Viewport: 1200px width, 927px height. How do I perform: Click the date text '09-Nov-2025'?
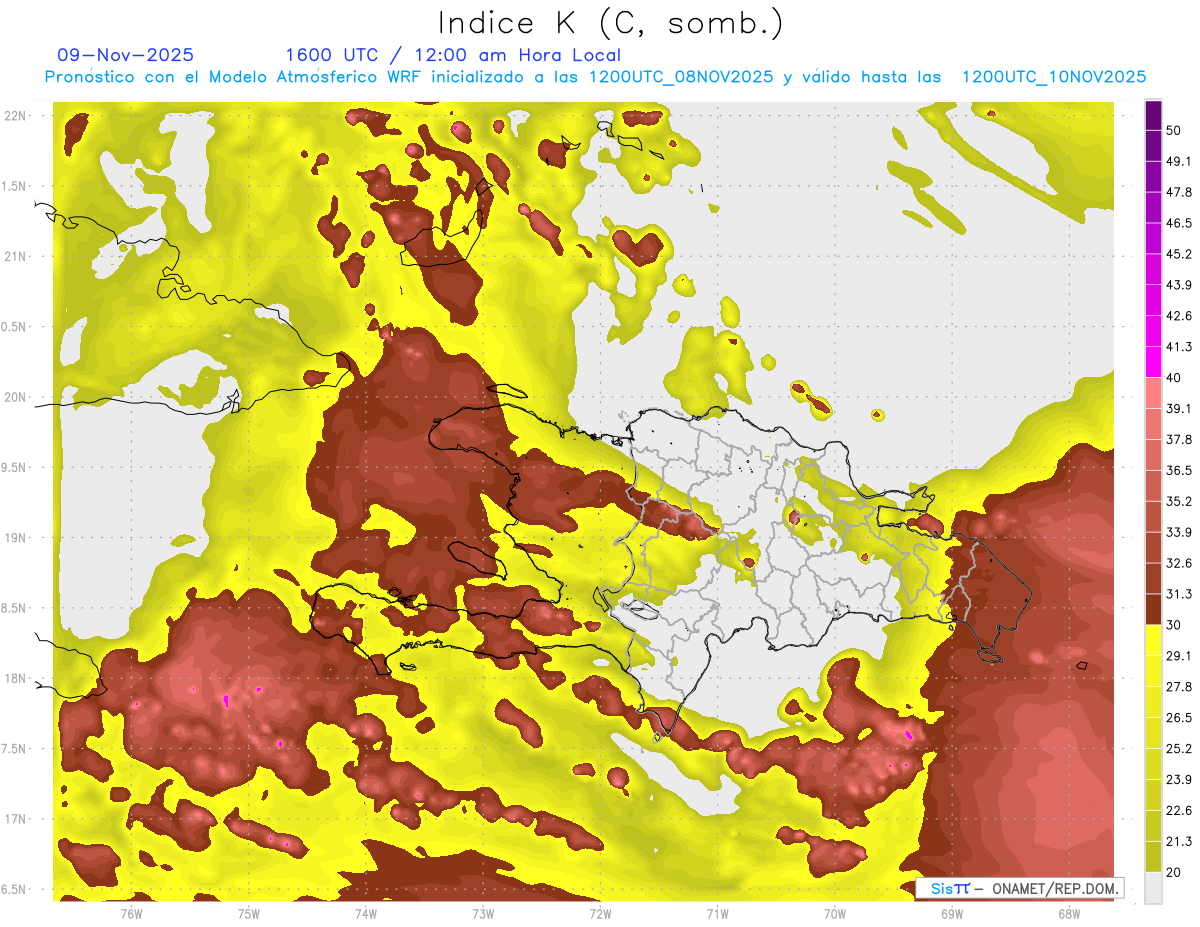(x=125, y=55)
